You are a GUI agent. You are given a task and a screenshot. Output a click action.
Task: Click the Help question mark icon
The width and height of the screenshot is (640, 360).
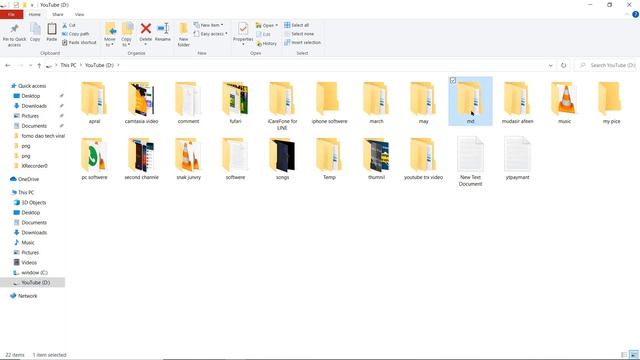[x=635, y=14]
